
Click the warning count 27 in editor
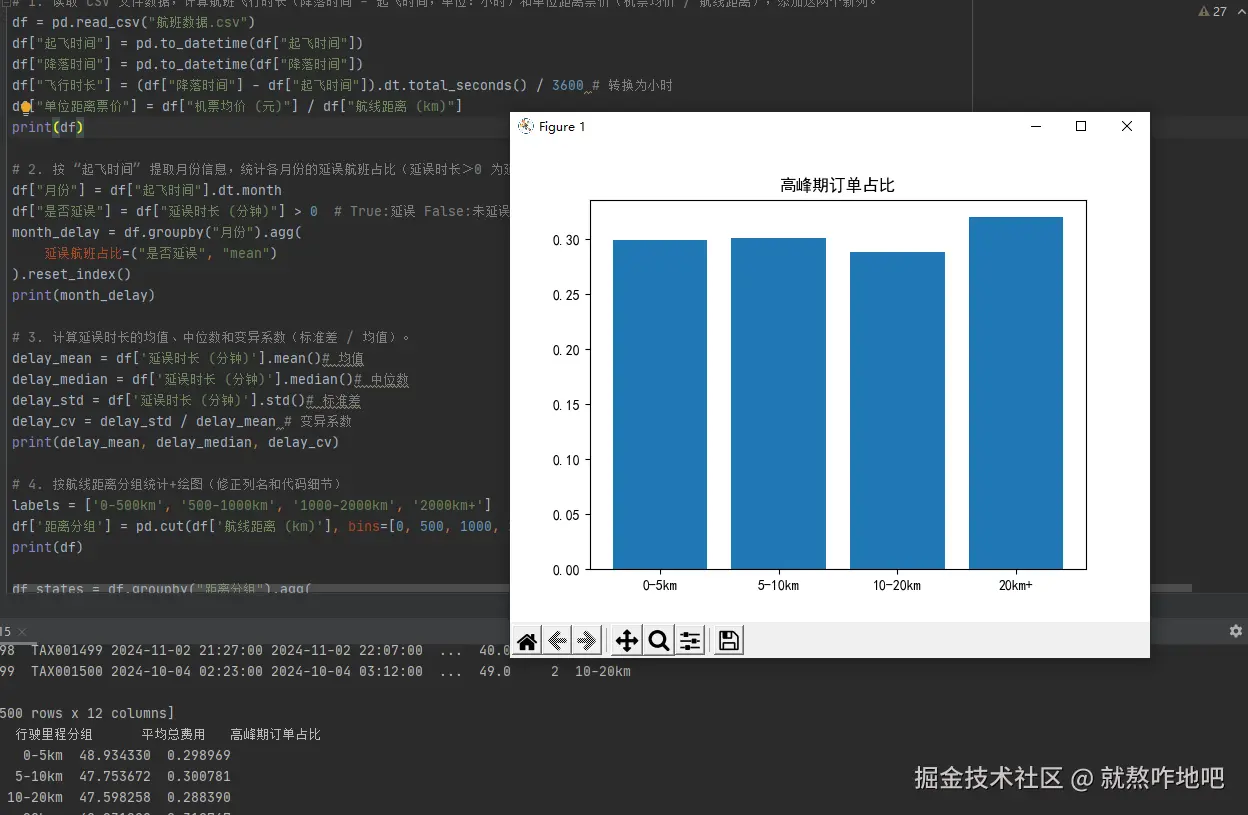1219,12
